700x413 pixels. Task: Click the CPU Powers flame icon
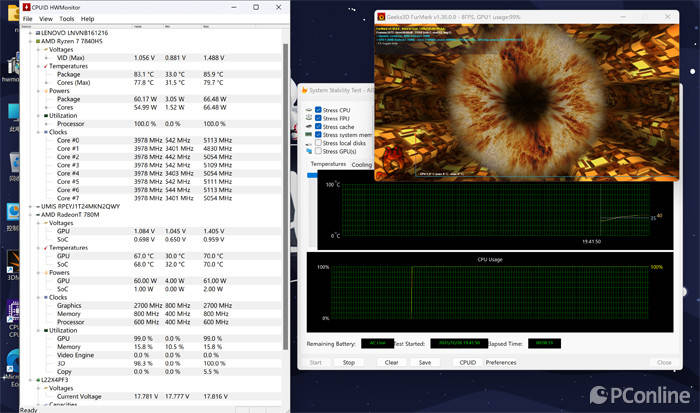coord(46,91)
